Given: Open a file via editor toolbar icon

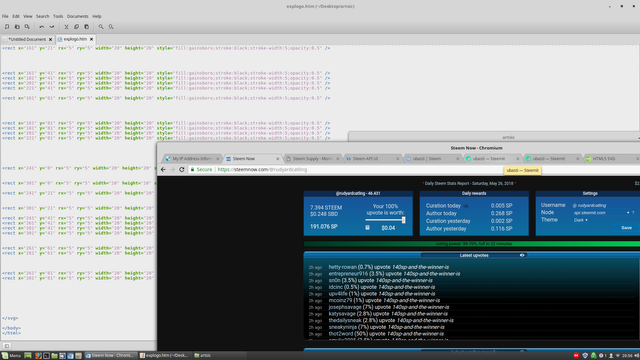Looking at the screenshot, I should point(17,27).
